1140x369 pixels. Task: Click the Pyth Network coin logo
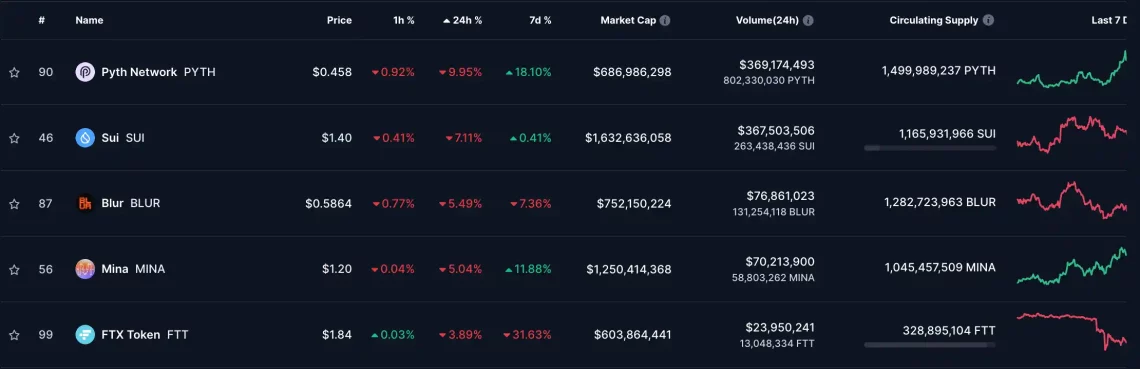pos(85,72)
